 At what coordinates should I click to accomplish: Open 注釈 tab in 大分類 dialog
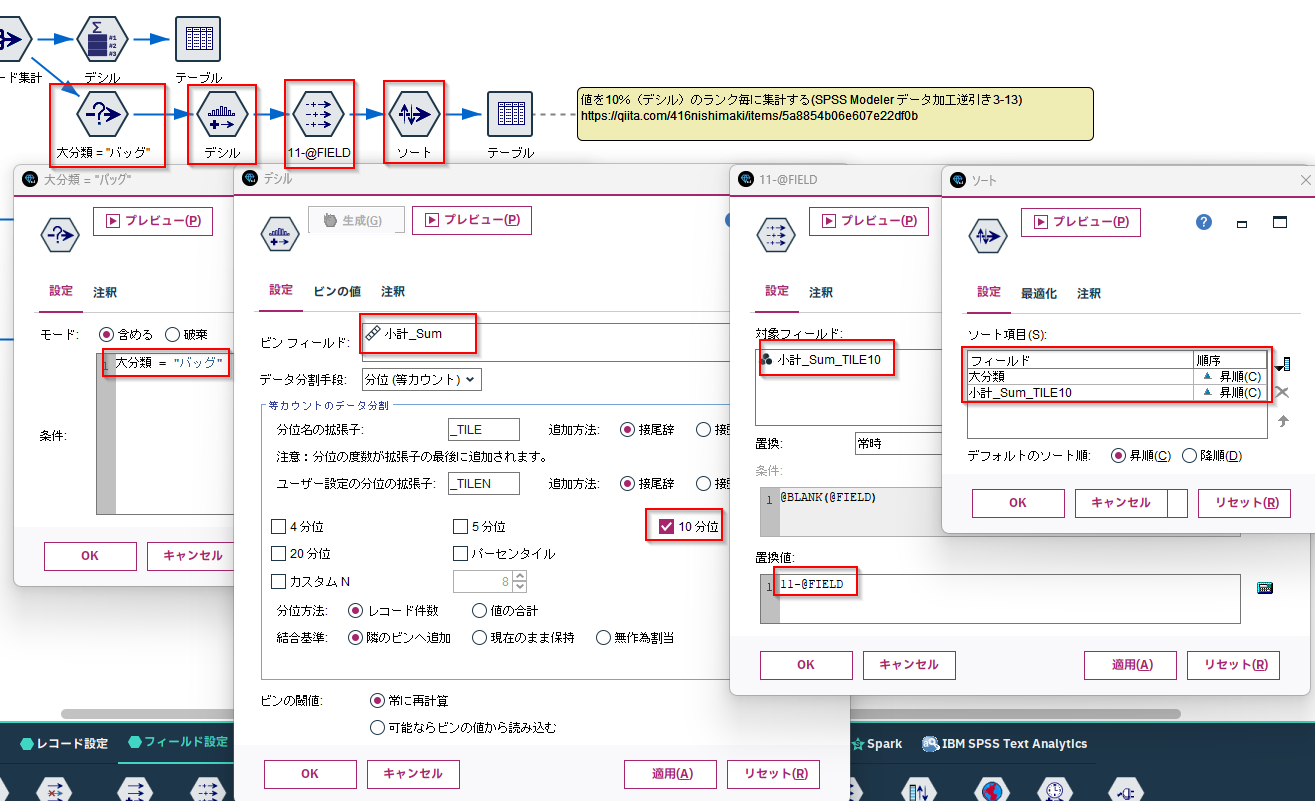coord(105,292)
